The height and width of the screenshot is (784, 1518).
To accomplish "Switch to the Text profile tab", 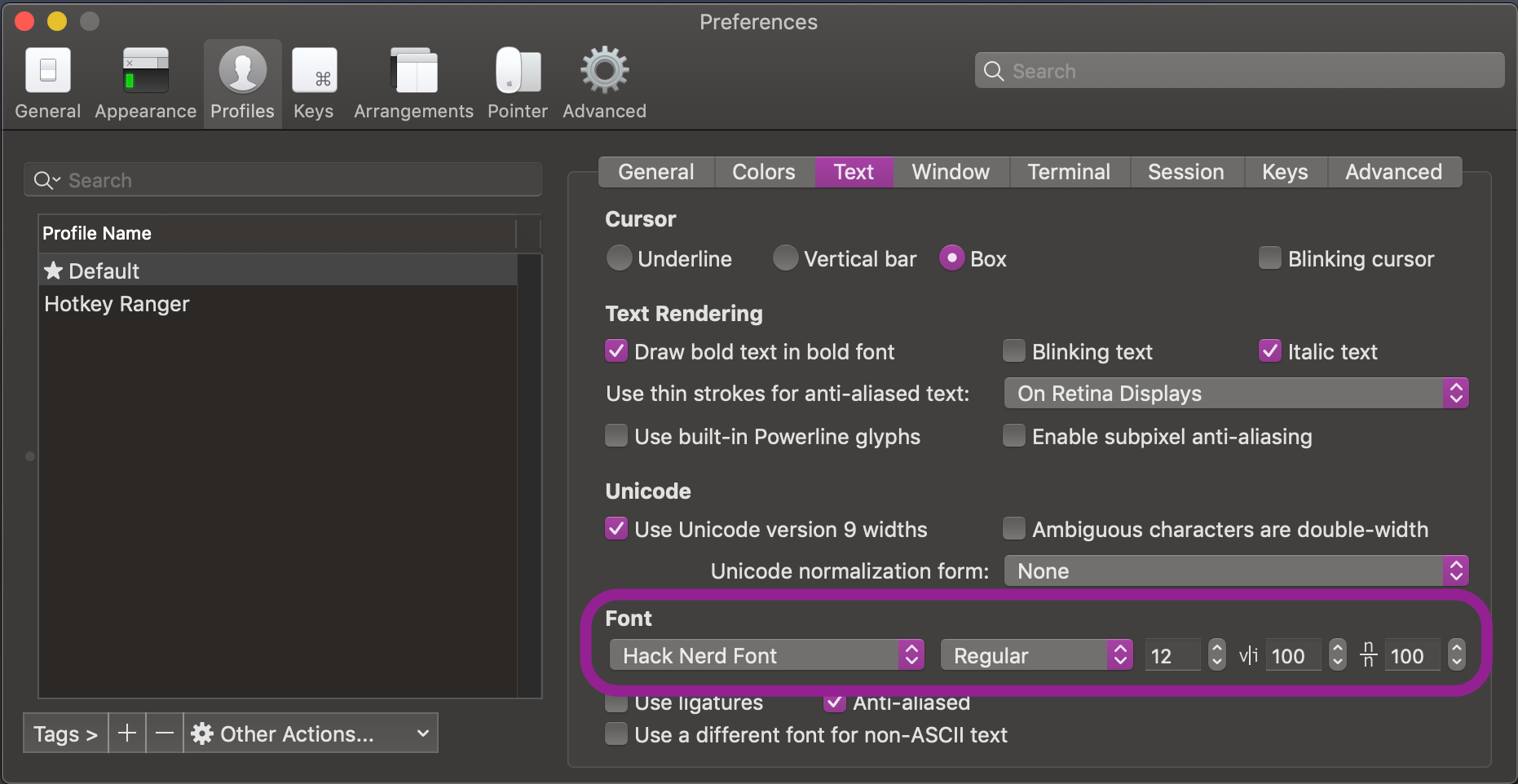I will pos(854,172).
